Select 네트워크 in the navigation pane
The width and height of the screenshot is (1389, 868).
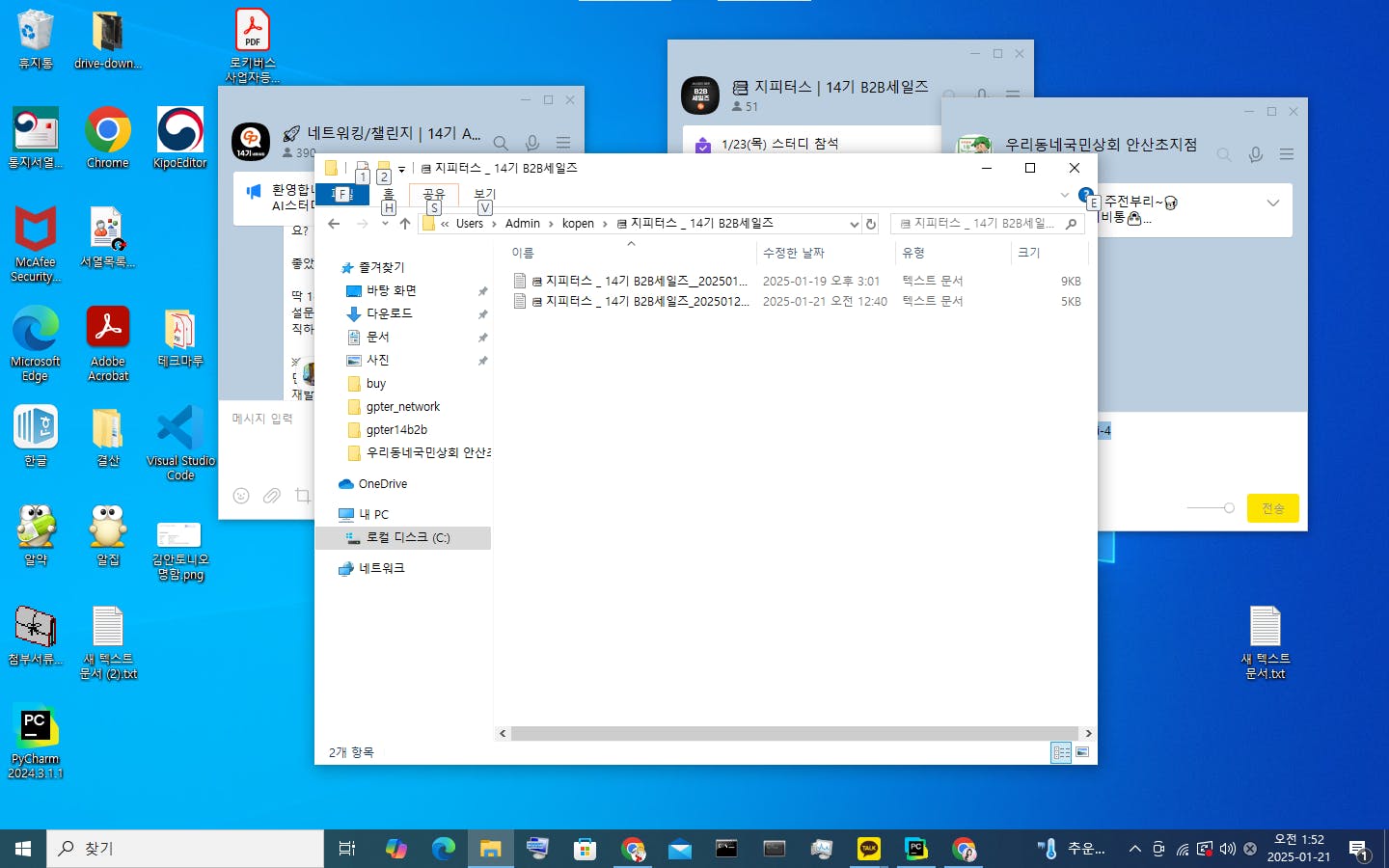tap(382, 569)
